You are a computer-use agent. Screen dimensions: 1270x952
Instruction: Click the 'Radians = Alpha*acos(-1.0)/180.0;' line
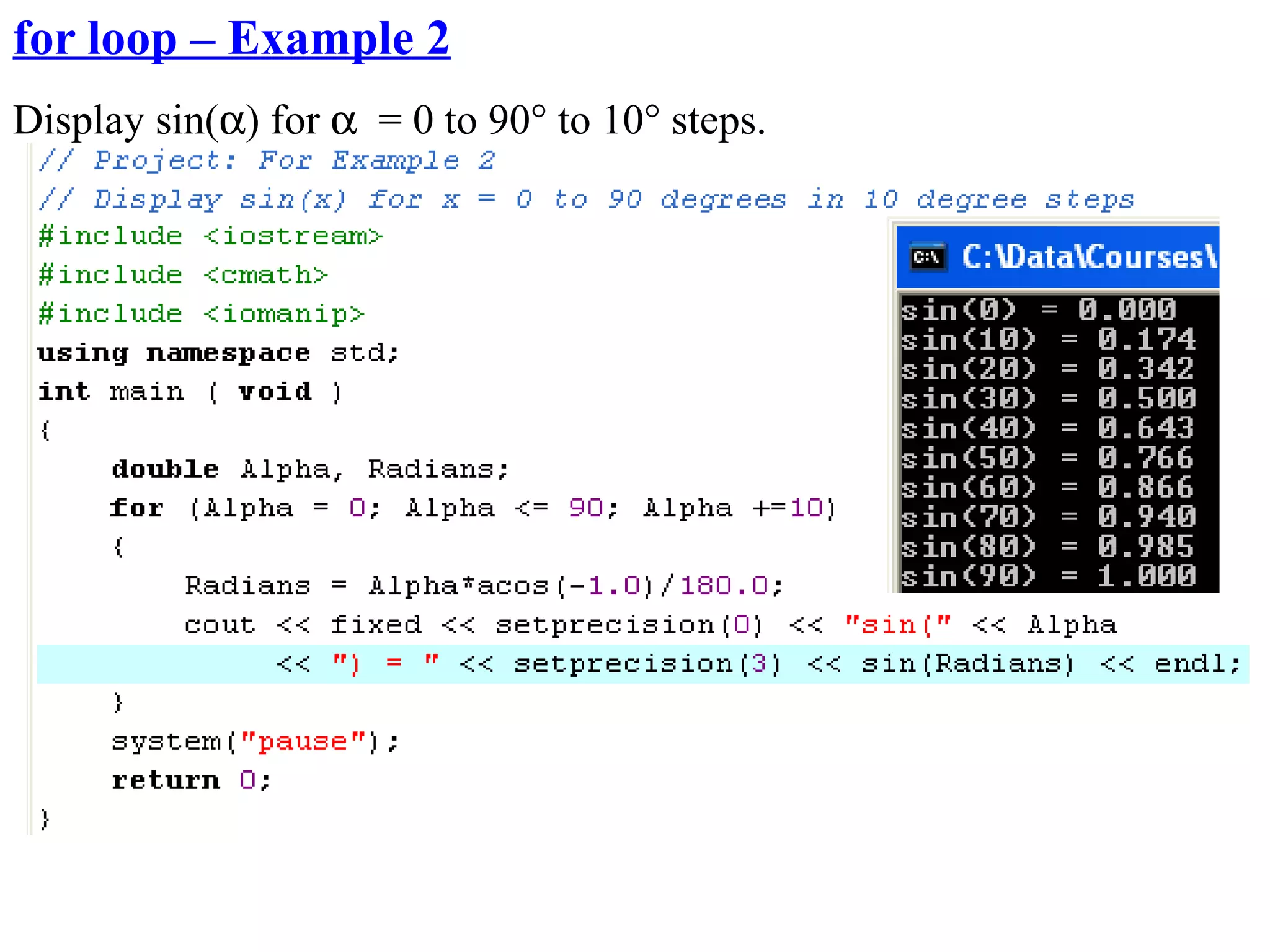(x=484, y=586)
